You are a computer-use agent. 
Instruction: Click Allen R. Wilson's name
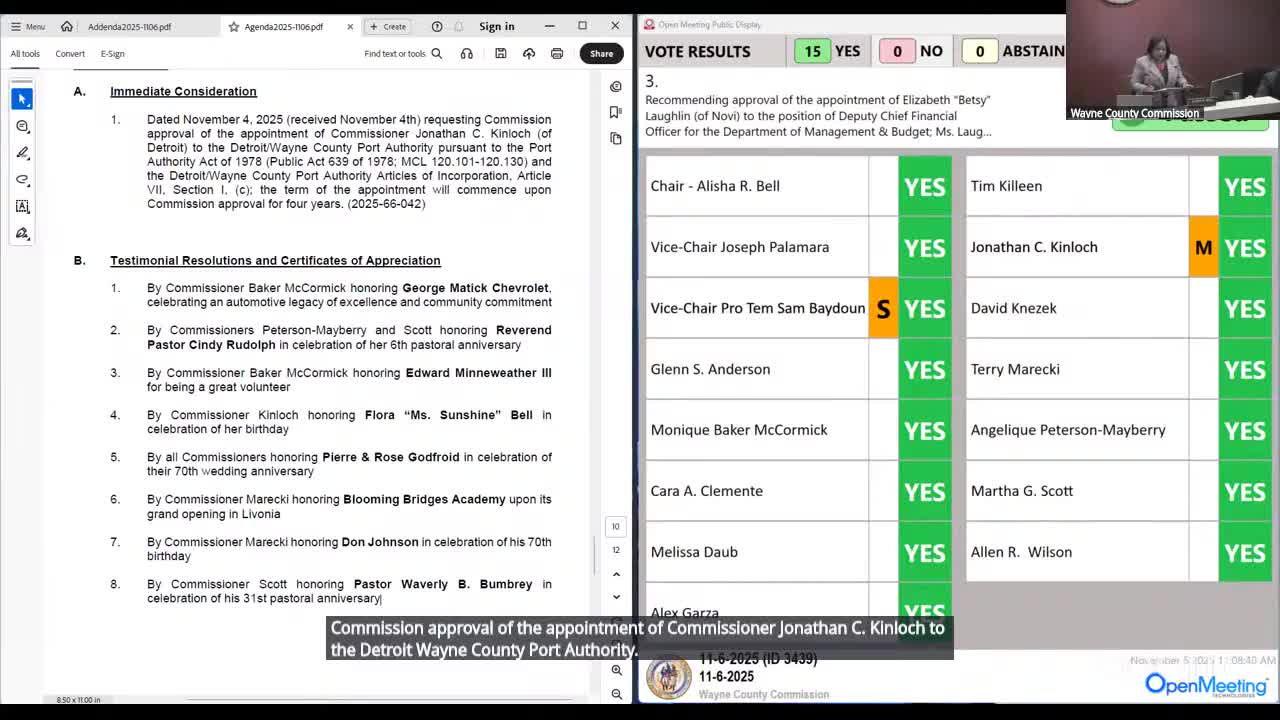point(1021,552)
